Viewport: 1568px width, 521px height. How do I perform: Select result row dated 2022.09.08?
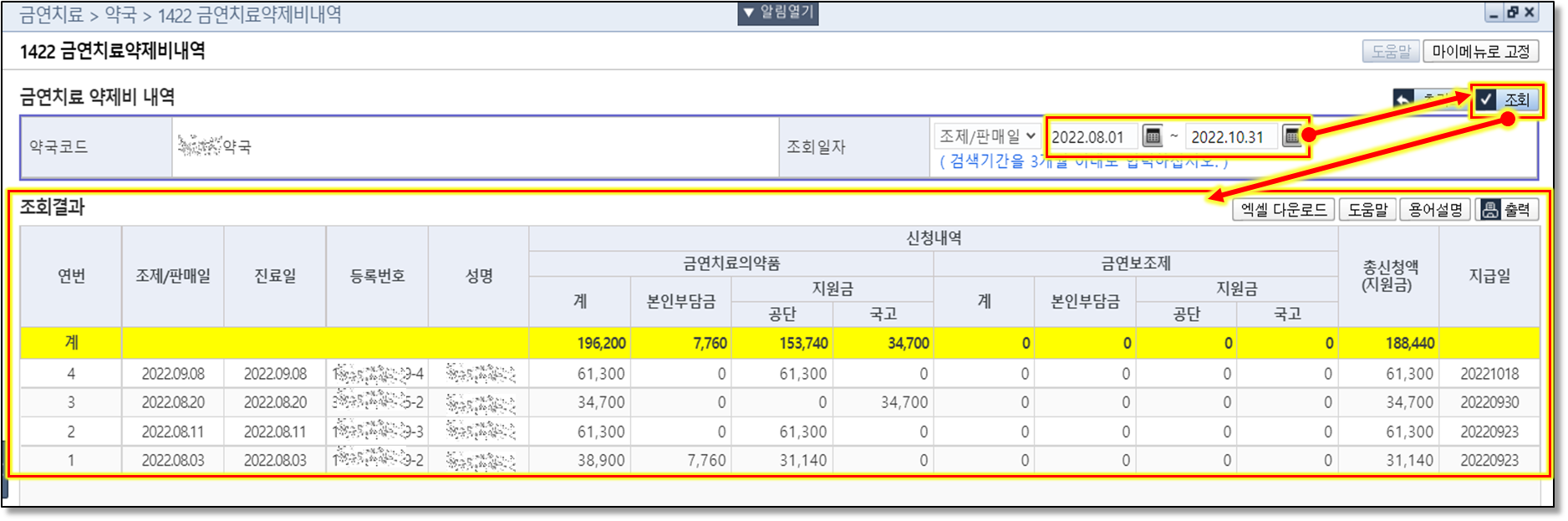[173, 374]
